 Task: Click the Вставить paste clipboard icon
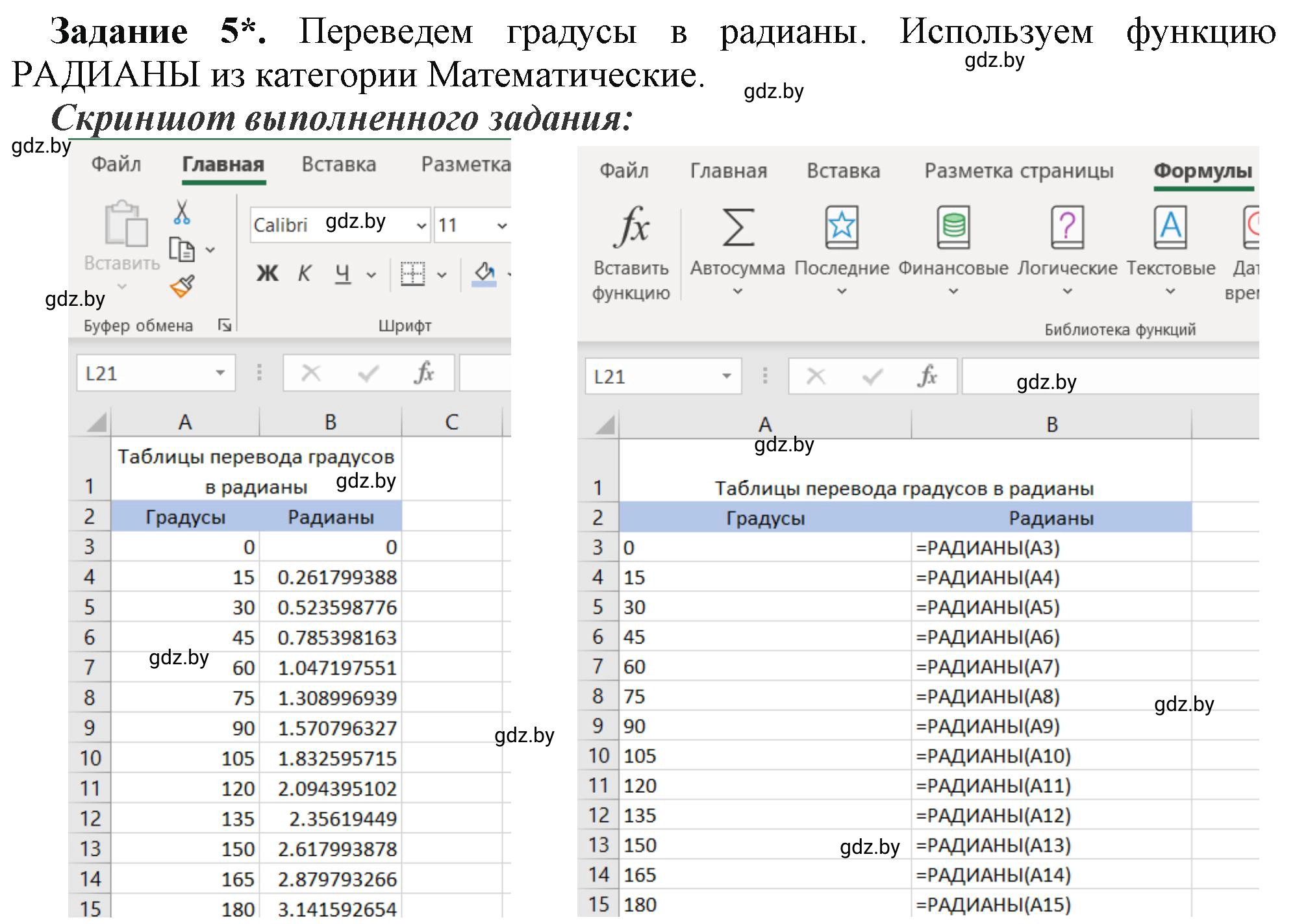[x=126, y=224]
